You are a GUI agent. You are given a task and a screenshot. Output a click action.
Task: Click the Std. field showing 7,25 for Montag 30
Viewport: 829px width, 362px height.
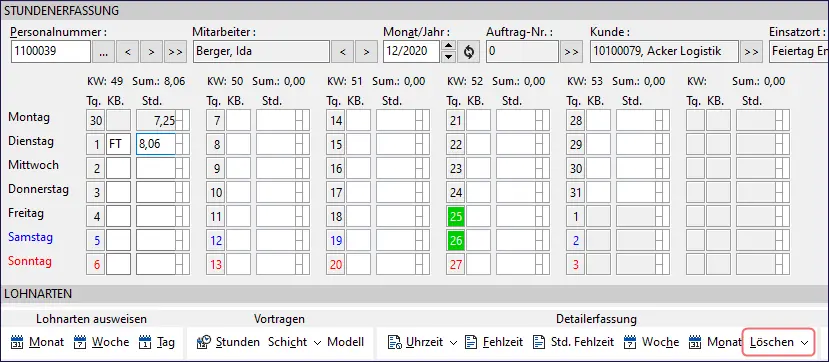156,120
